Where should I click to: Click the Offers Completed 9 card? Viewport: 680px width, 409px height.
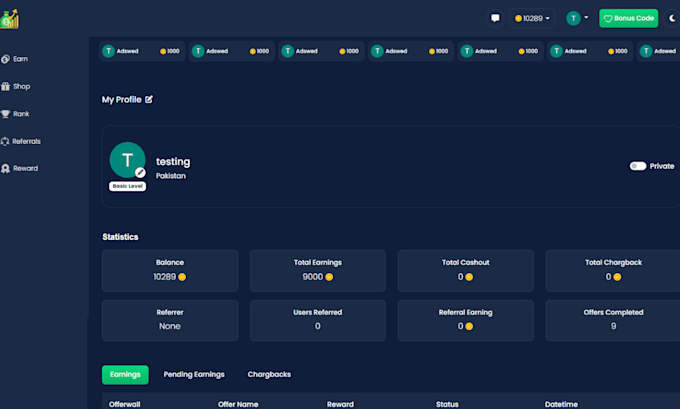click(613, 320)
